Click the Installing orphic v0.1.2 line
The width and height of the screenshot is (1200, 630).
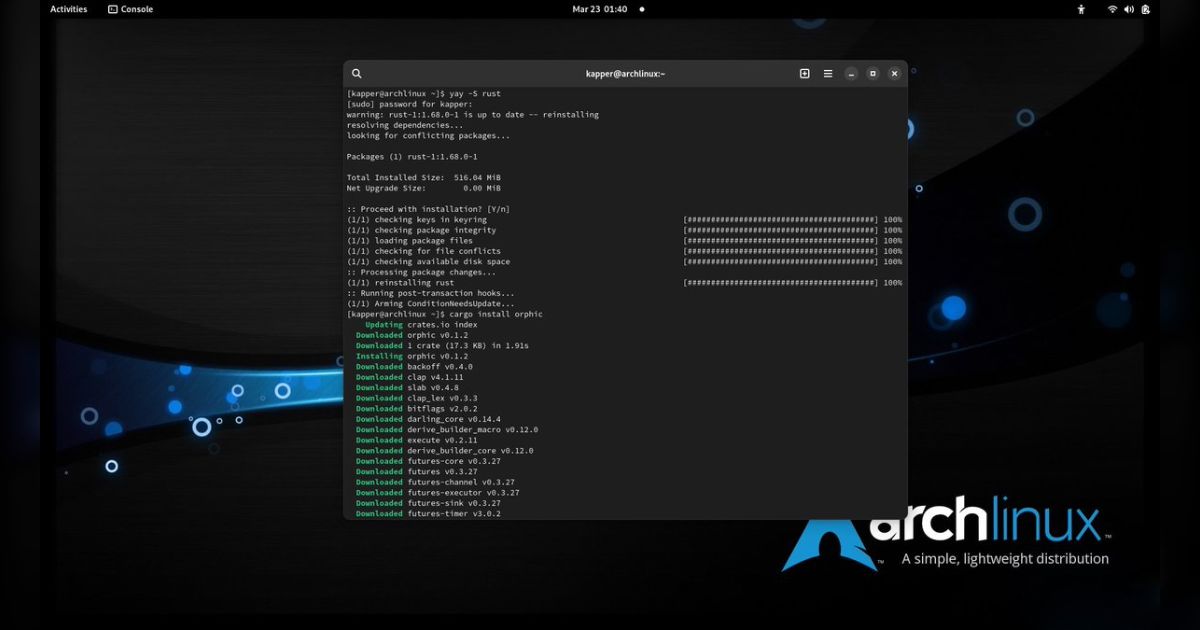pos(408,355)
